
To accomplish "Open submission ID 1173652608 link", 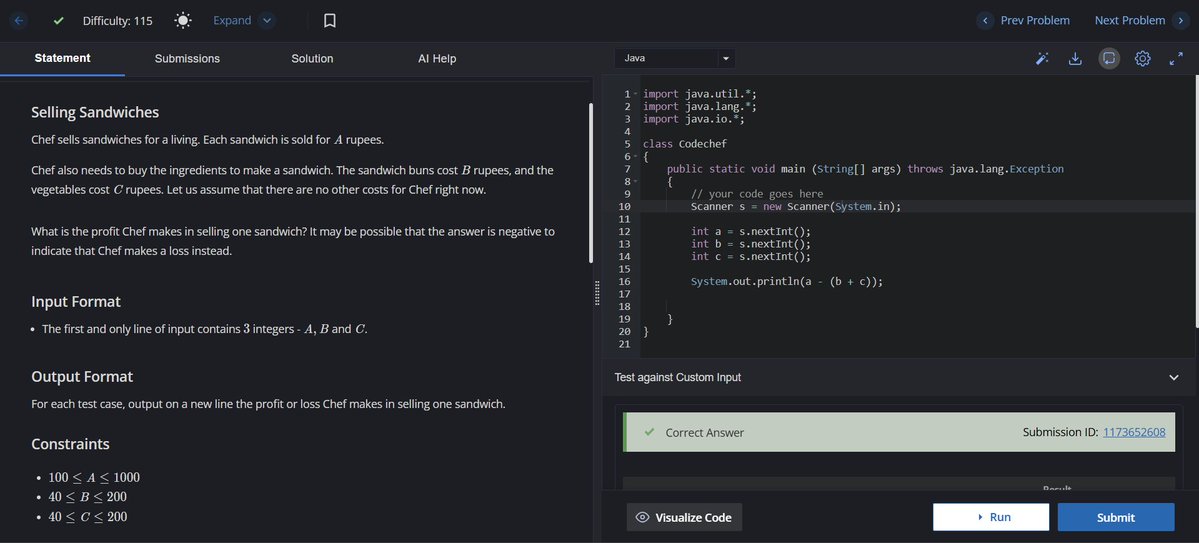I will (1134, 432).
